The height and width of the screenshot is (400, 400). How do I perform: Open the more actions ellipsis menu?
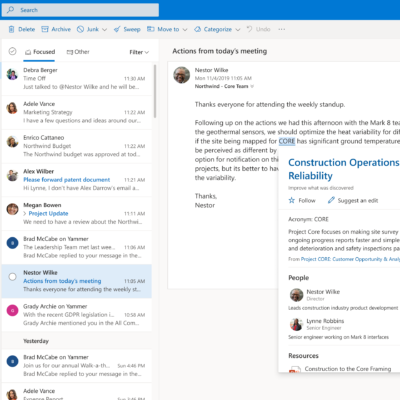point(282,29)
